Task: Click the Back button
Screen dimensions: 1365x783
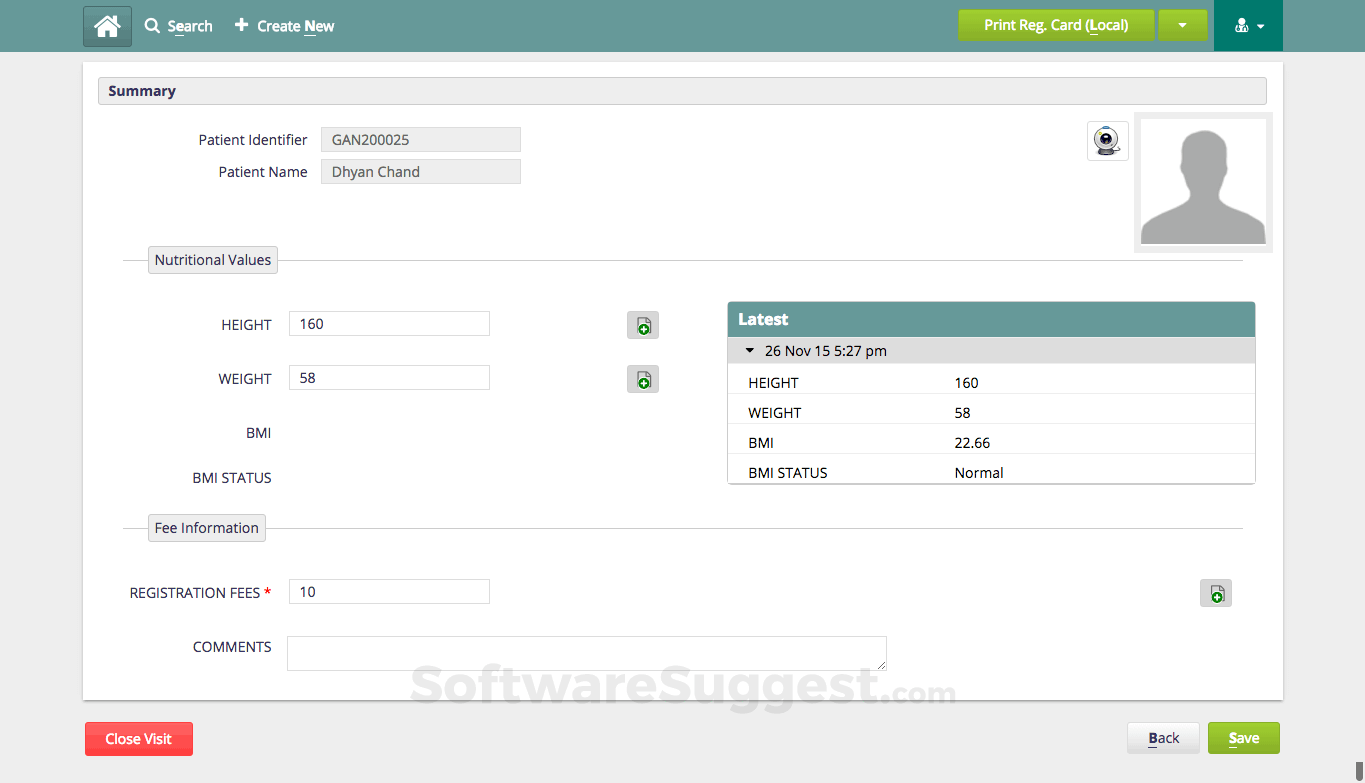Action: coord(1163,738)
